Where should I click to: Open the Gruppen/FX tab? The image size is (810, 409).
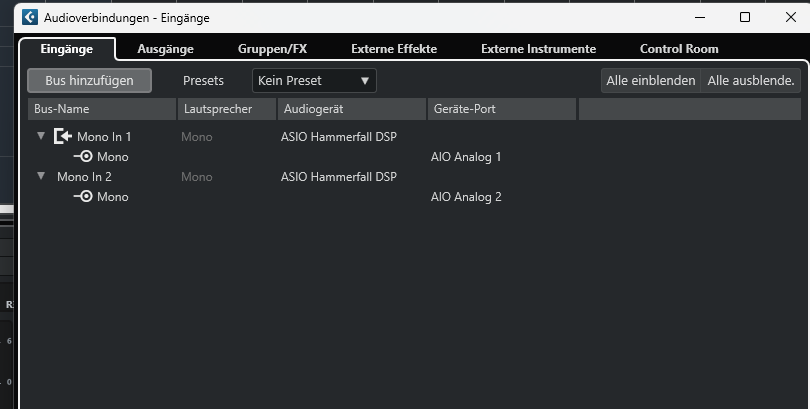coord(272,49)
